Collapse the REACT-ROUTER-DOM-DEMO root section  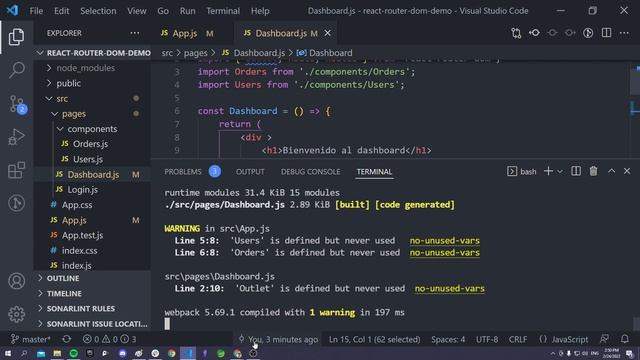click(x=92, y=53)
